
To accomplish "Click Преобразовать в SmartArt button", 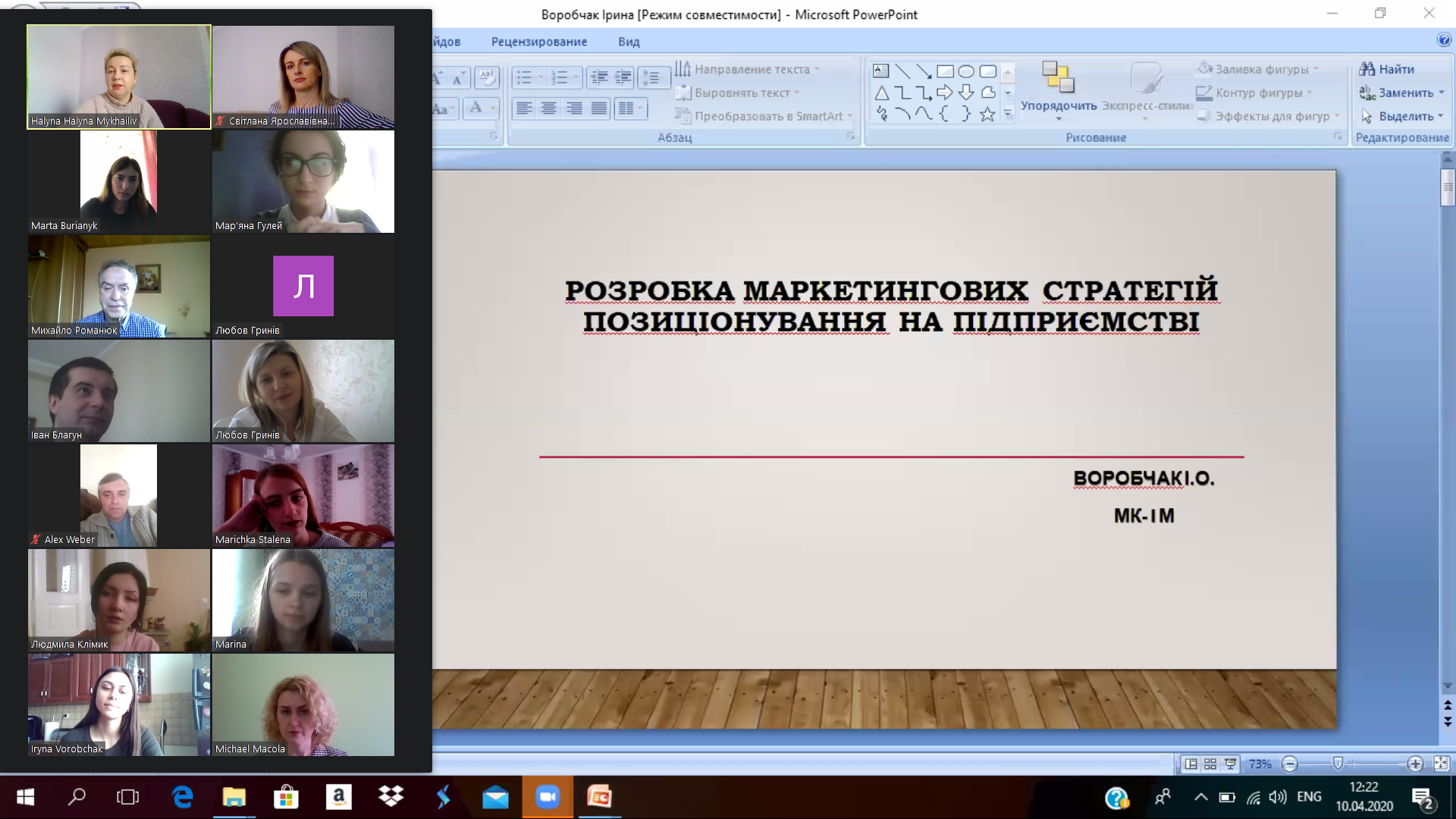I will (764, 116).
